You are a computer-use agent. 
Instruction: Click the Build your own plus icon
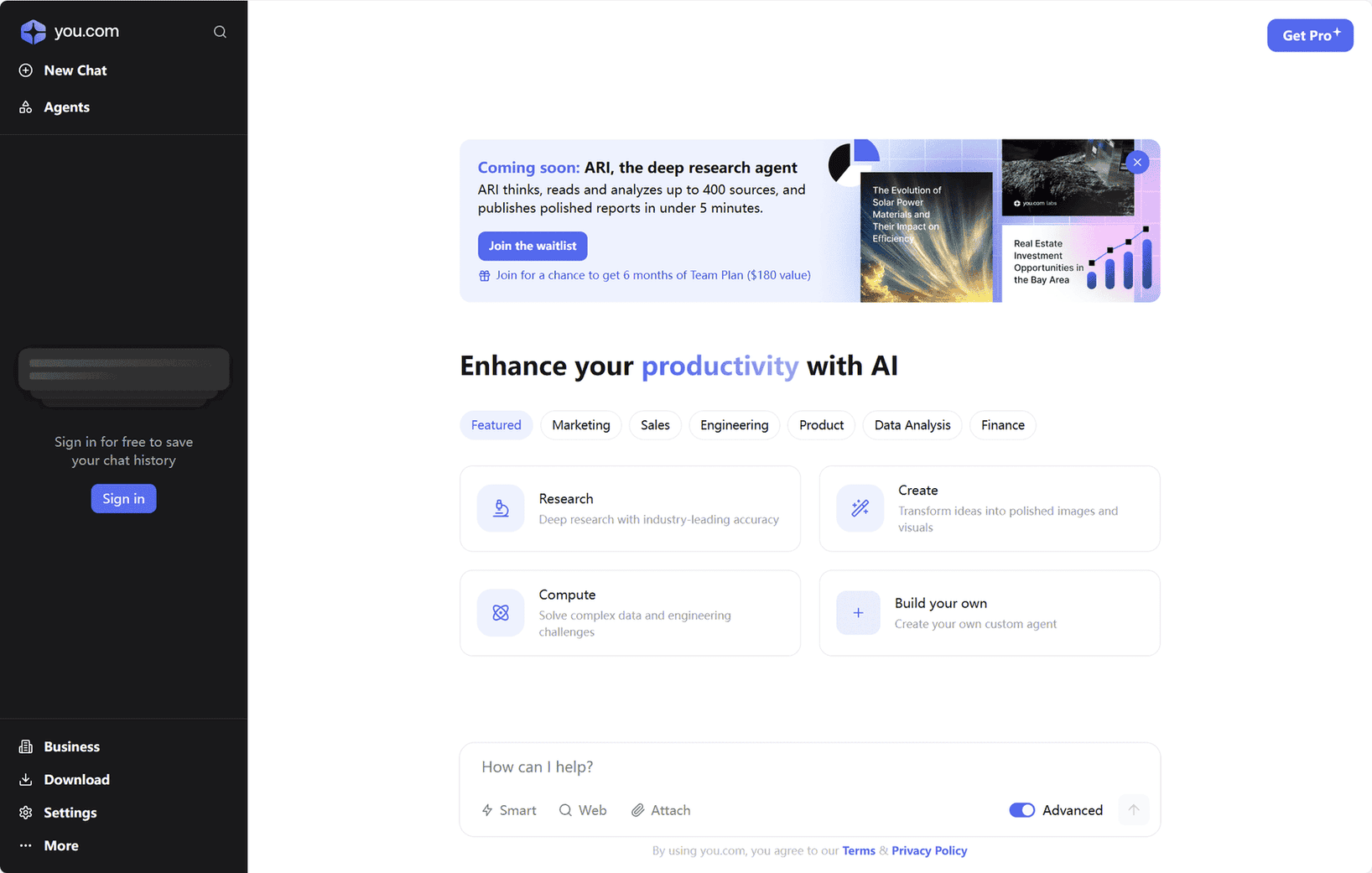point(858,613)
